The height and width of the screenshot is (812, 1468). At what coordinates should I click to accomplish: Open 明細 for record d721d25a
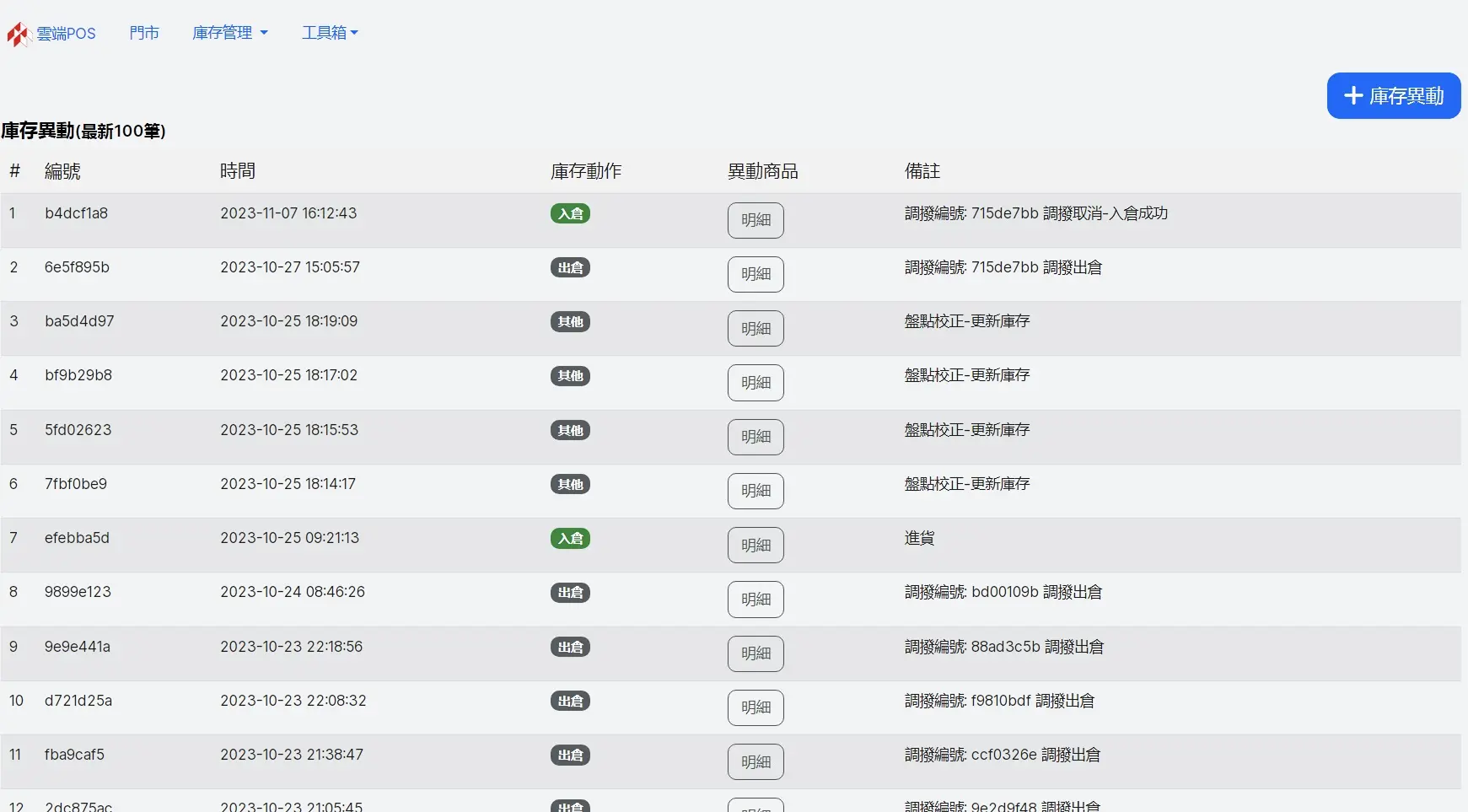756,707
